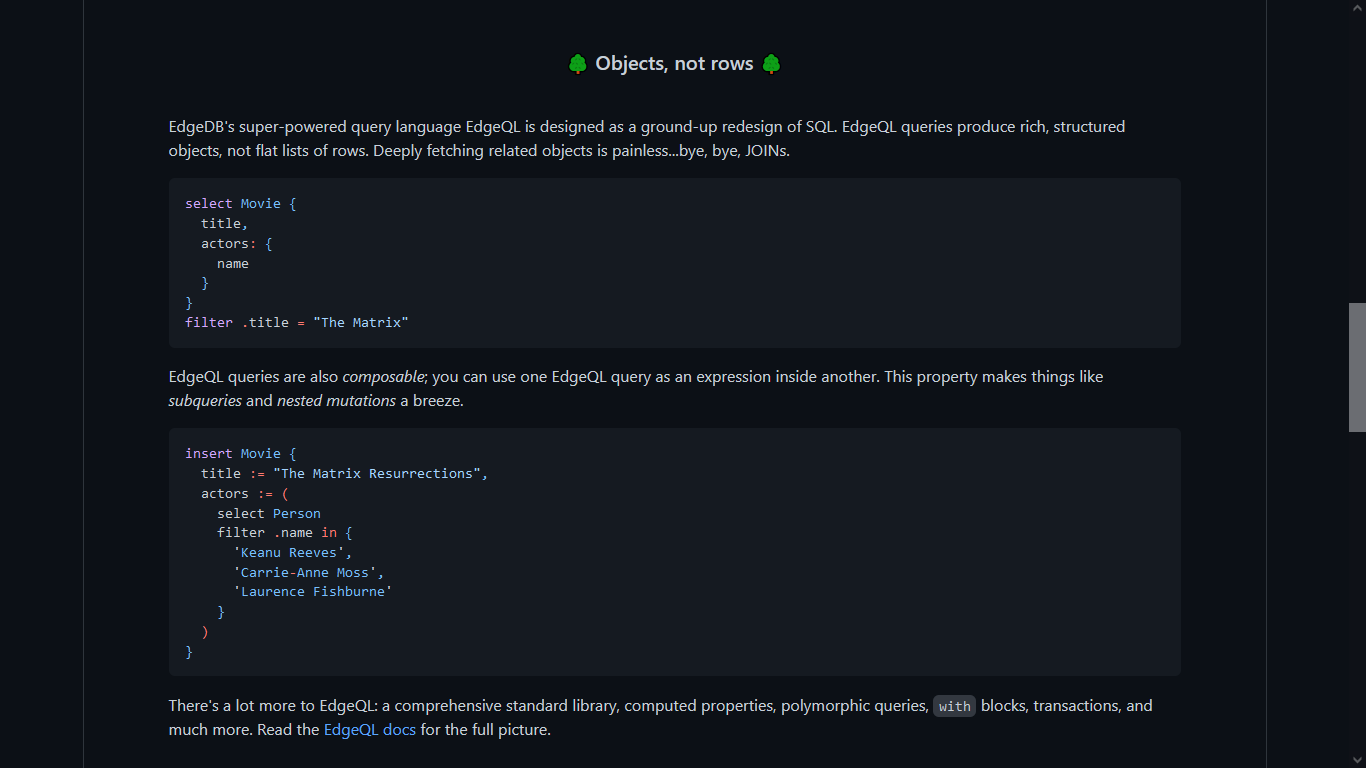Image resolution: width=1366 pixels, height=768 pixels.
Task: Click the "select Person" code line
Action: point(269,514)
